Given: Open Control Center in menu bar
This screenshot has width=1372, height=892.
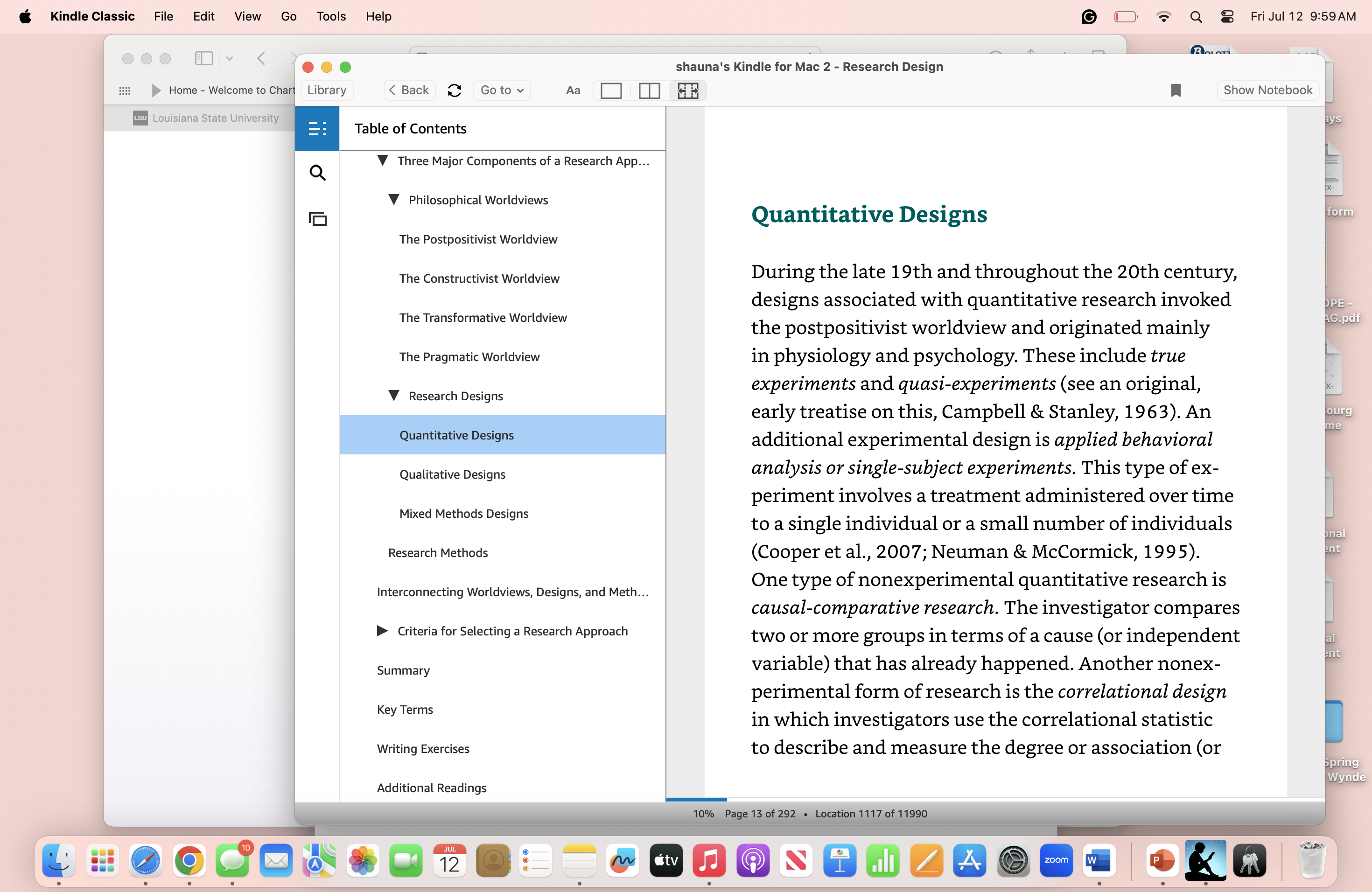Looking at the screenshot, I should [1227, 17].
